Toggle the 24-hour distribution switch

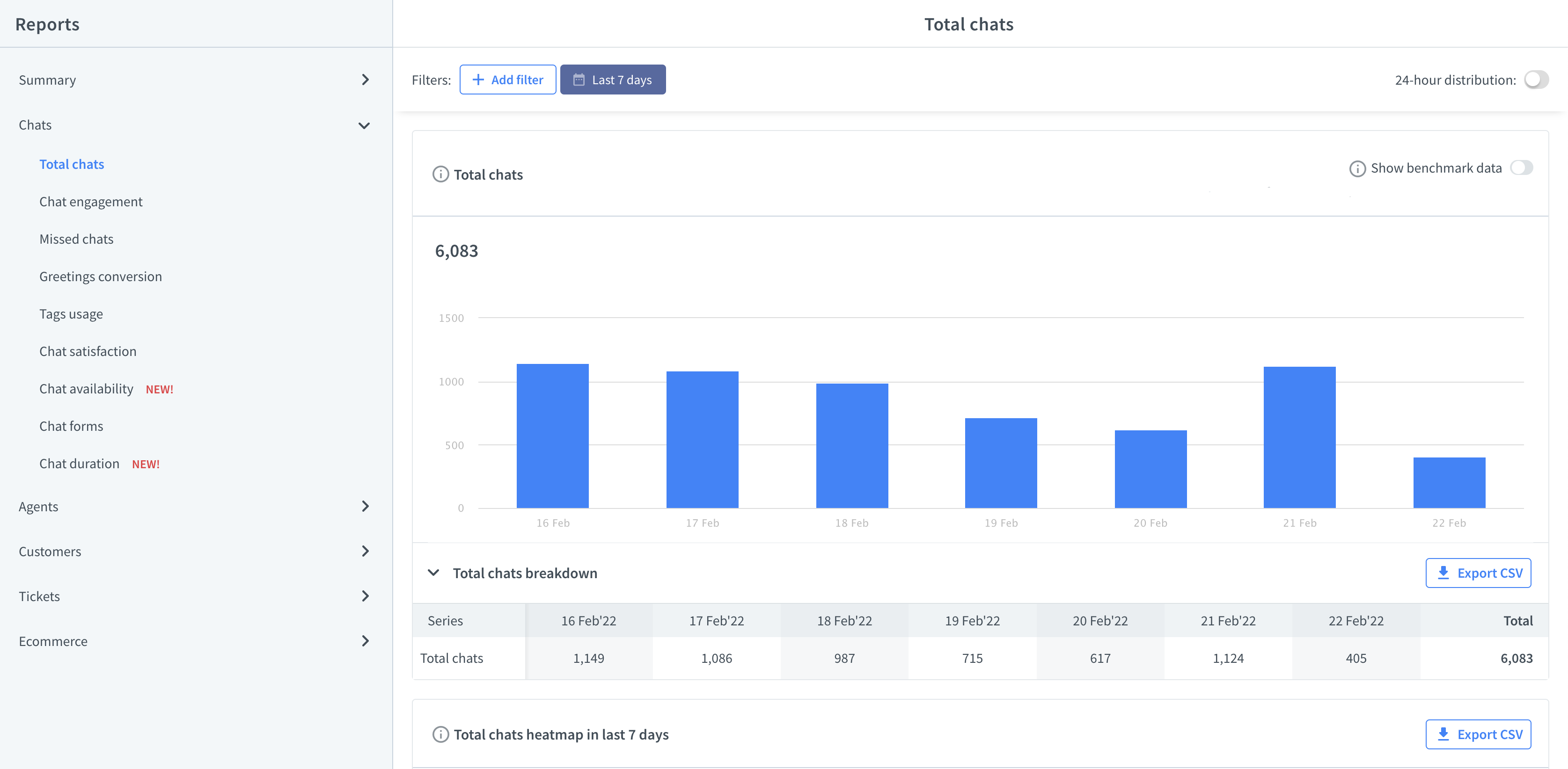point(1537,79)
